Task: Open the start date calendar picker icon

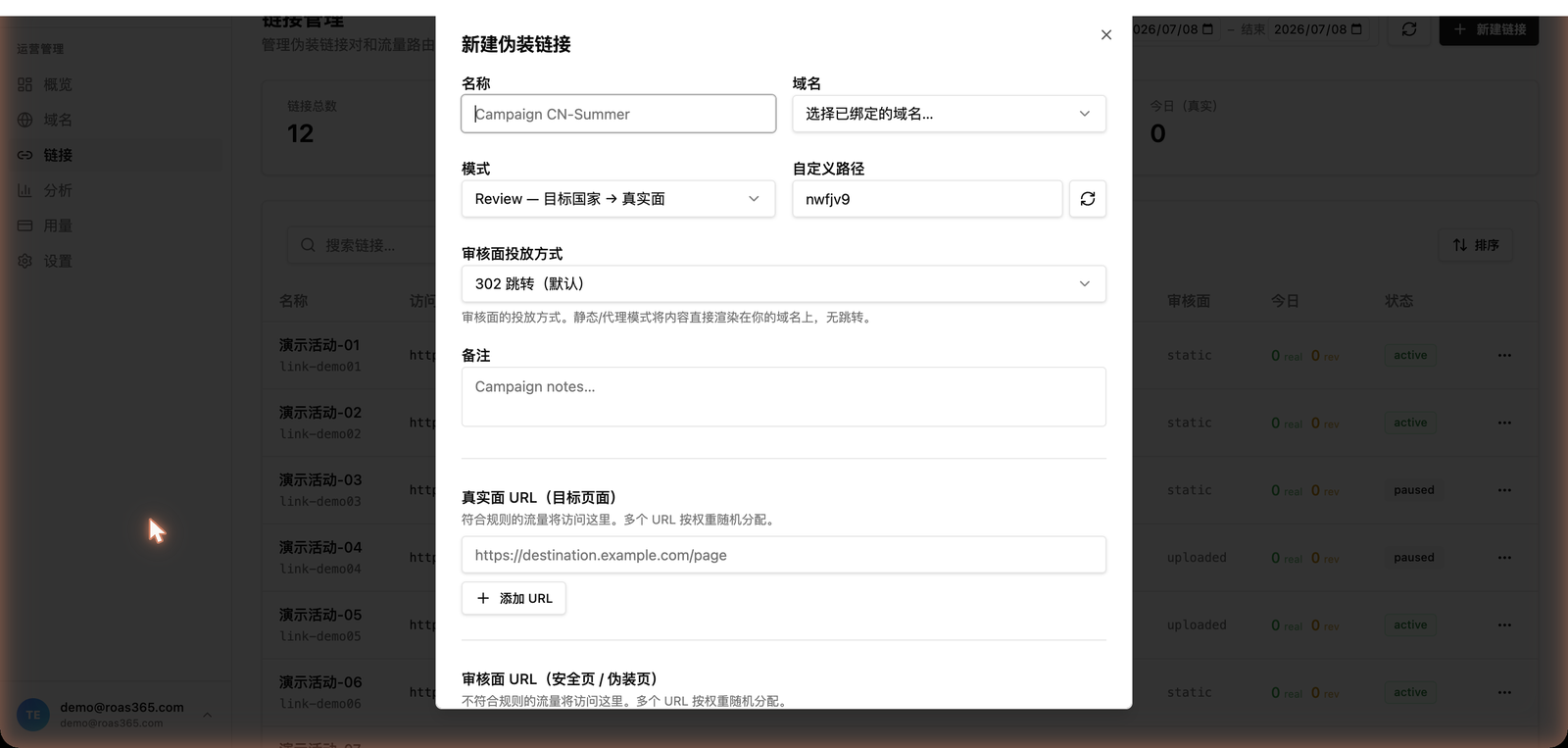Action: click(x=1207, y=29)
